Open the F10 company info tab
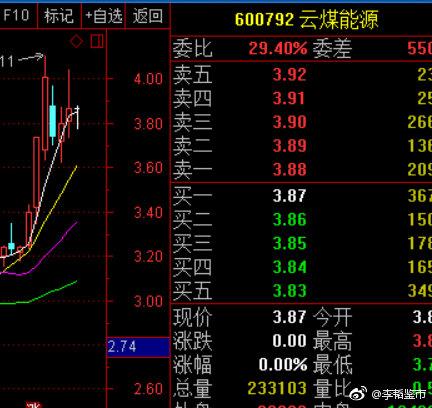This screenshot has height=408, width=432. pyautogui.click(x=17, y=15)
